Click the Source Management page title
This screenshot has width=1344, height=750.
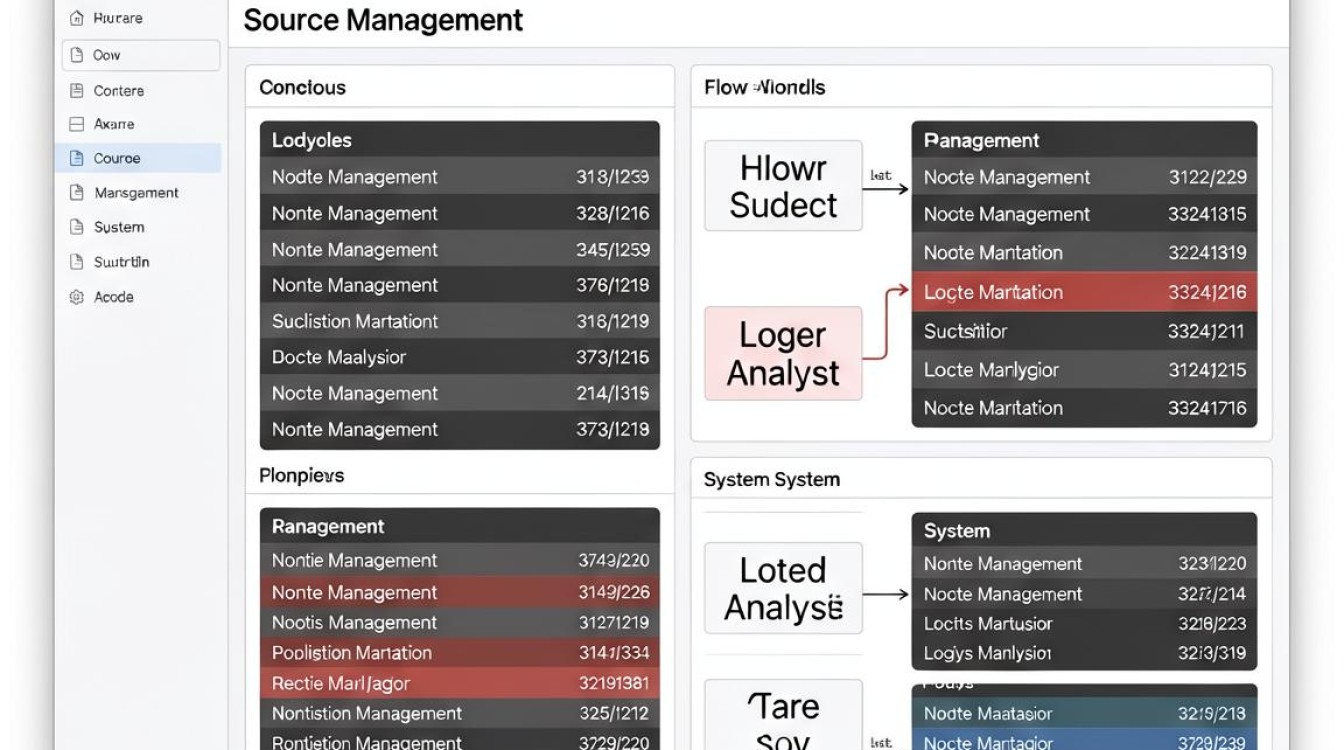tap(383, 20)
